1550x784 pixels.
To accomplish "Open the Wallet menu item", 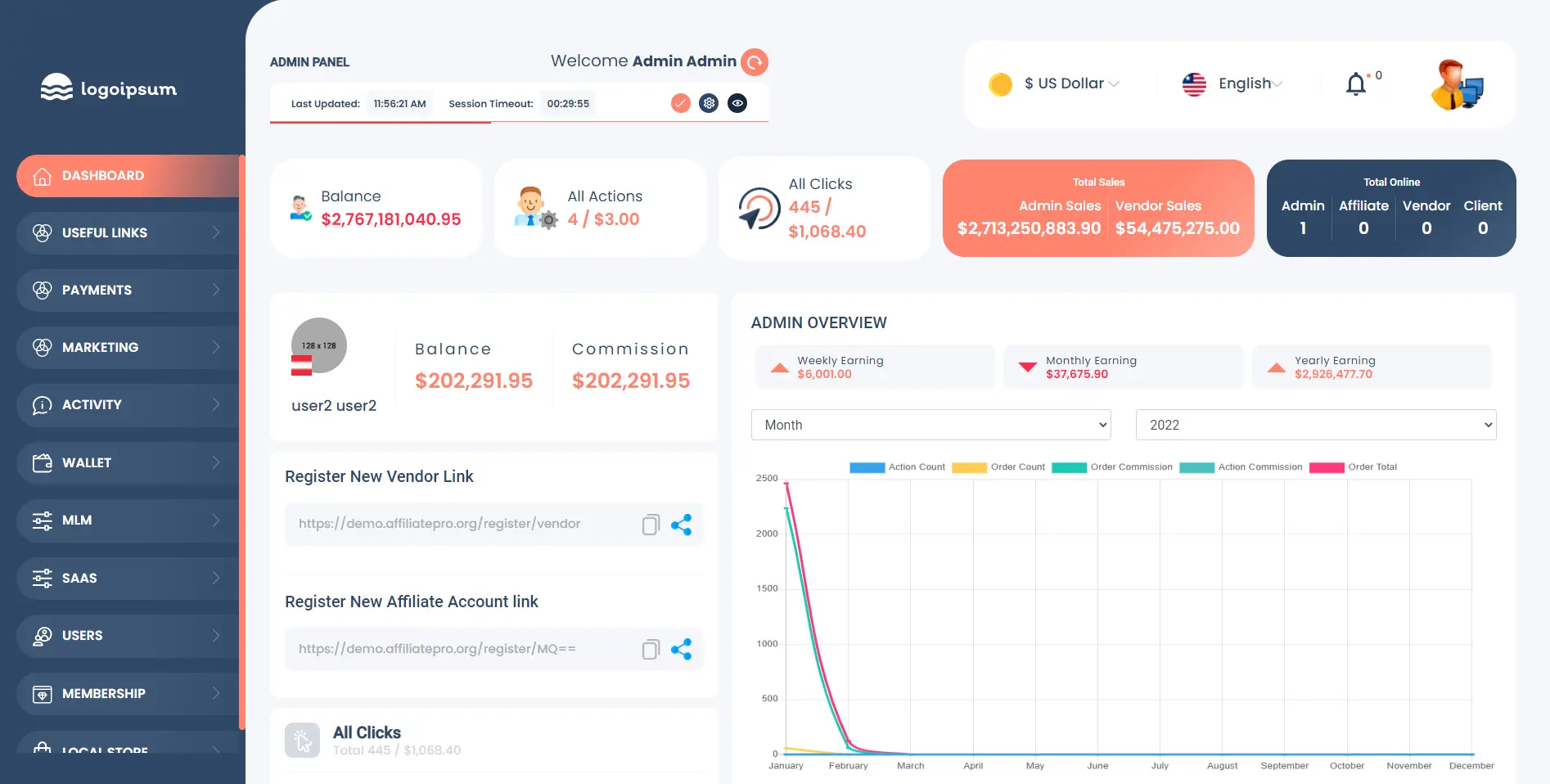I will pos(128,462).
